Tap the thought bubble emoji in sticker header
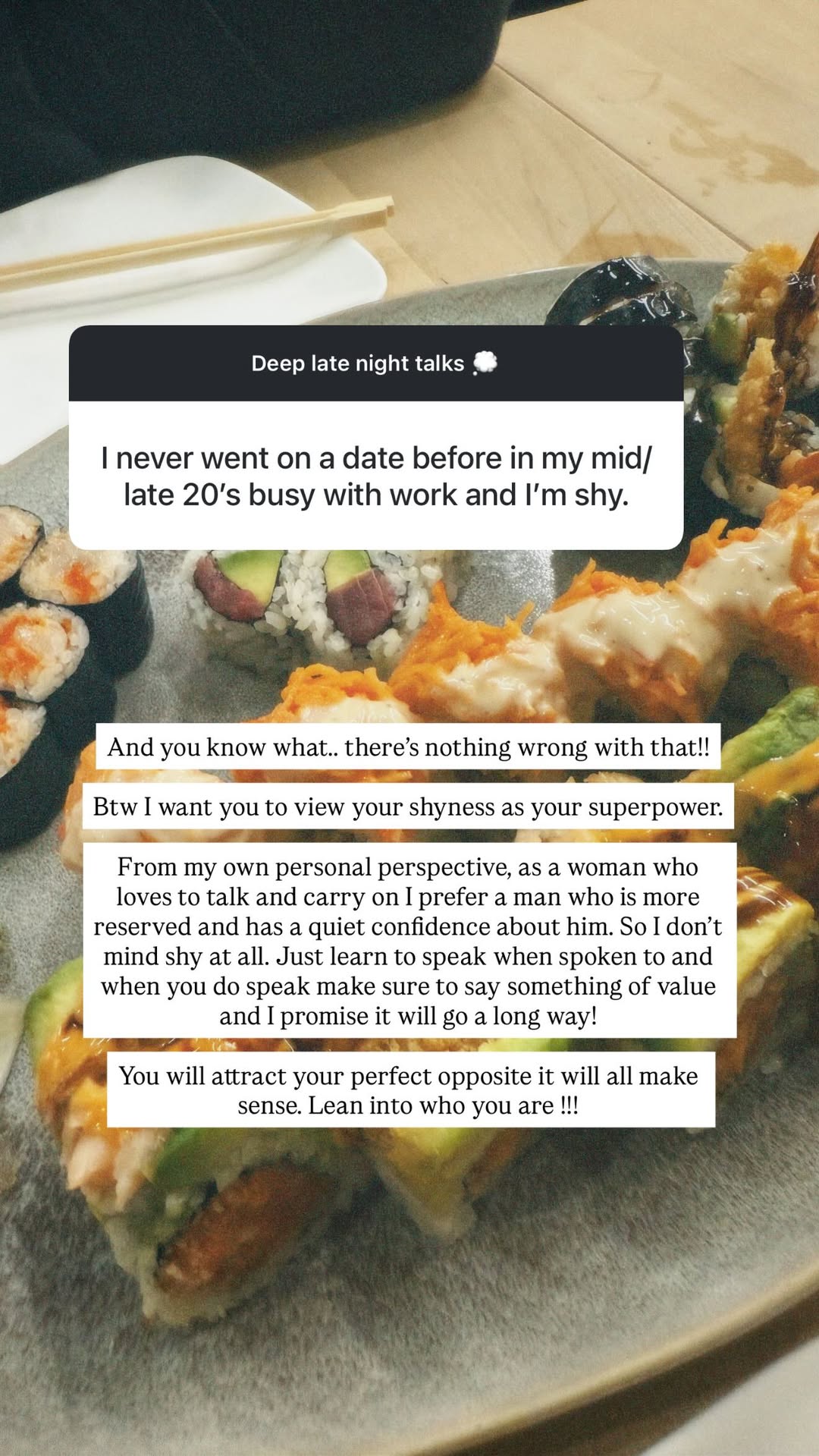The height and width of the screenshot is (1456, 819). click(x=485, y=363)
